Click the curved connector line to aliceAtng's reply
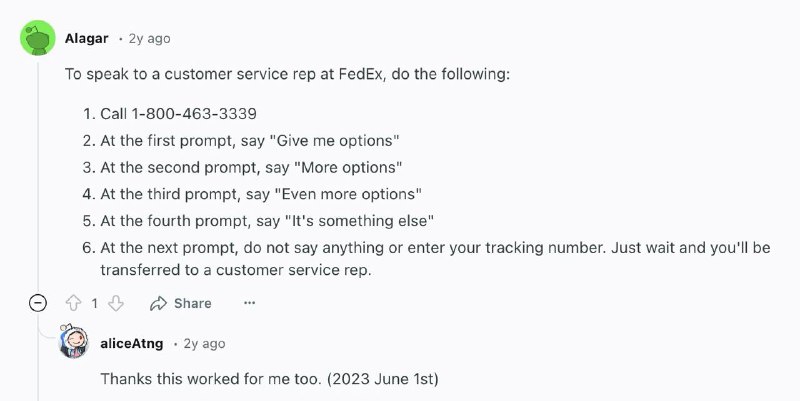 click(47, 333)
